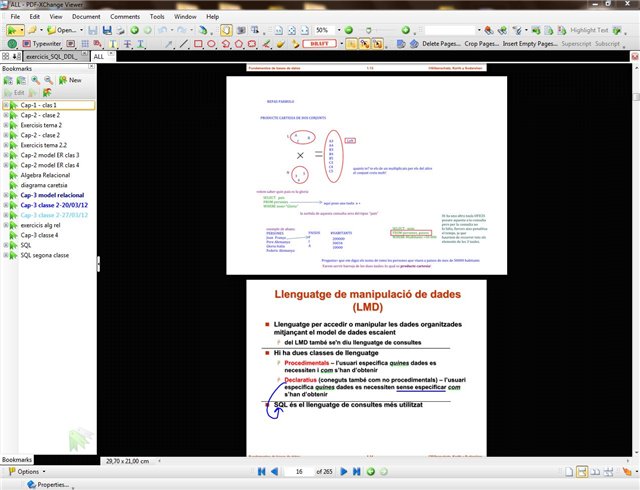
Task: Open the Open file dropdown arrow
Action: coord(81,30)
